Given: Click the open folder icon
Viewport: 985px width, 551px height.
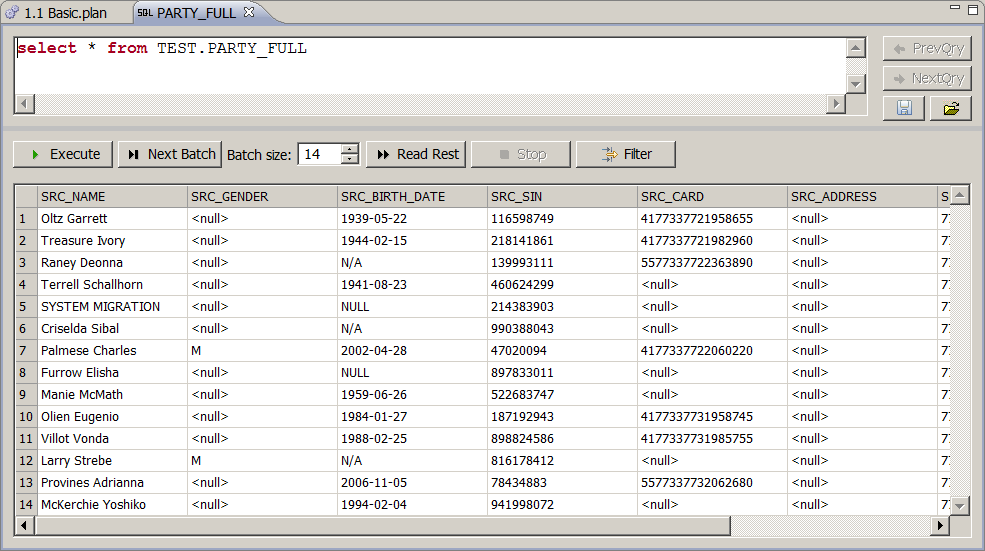Looking at the screenshot, I should 950,108.
